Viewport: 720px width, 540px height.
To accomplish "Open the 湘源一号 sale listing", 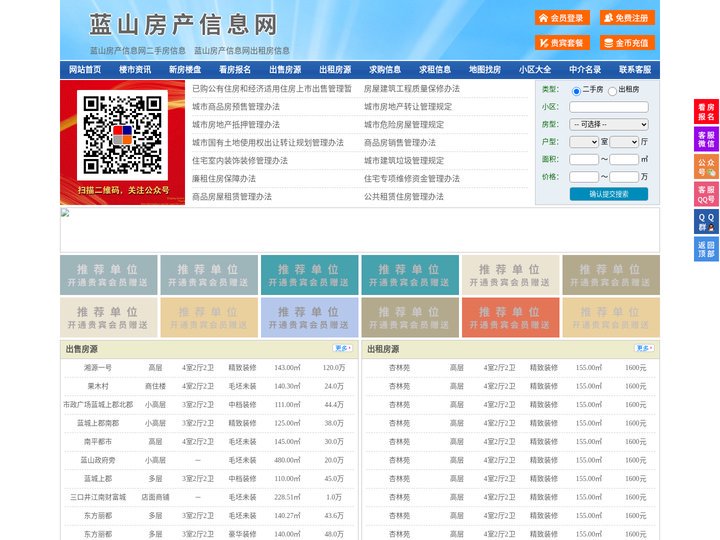I will click(x=98, y=368).
